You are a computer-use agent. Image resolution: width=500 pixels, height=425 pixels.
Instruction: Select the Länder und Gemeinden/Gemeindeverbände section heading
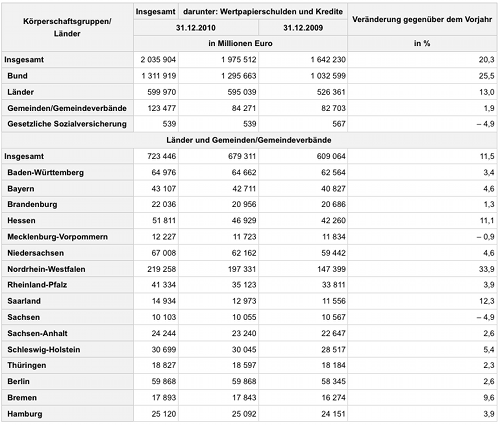tap(249, 140)
